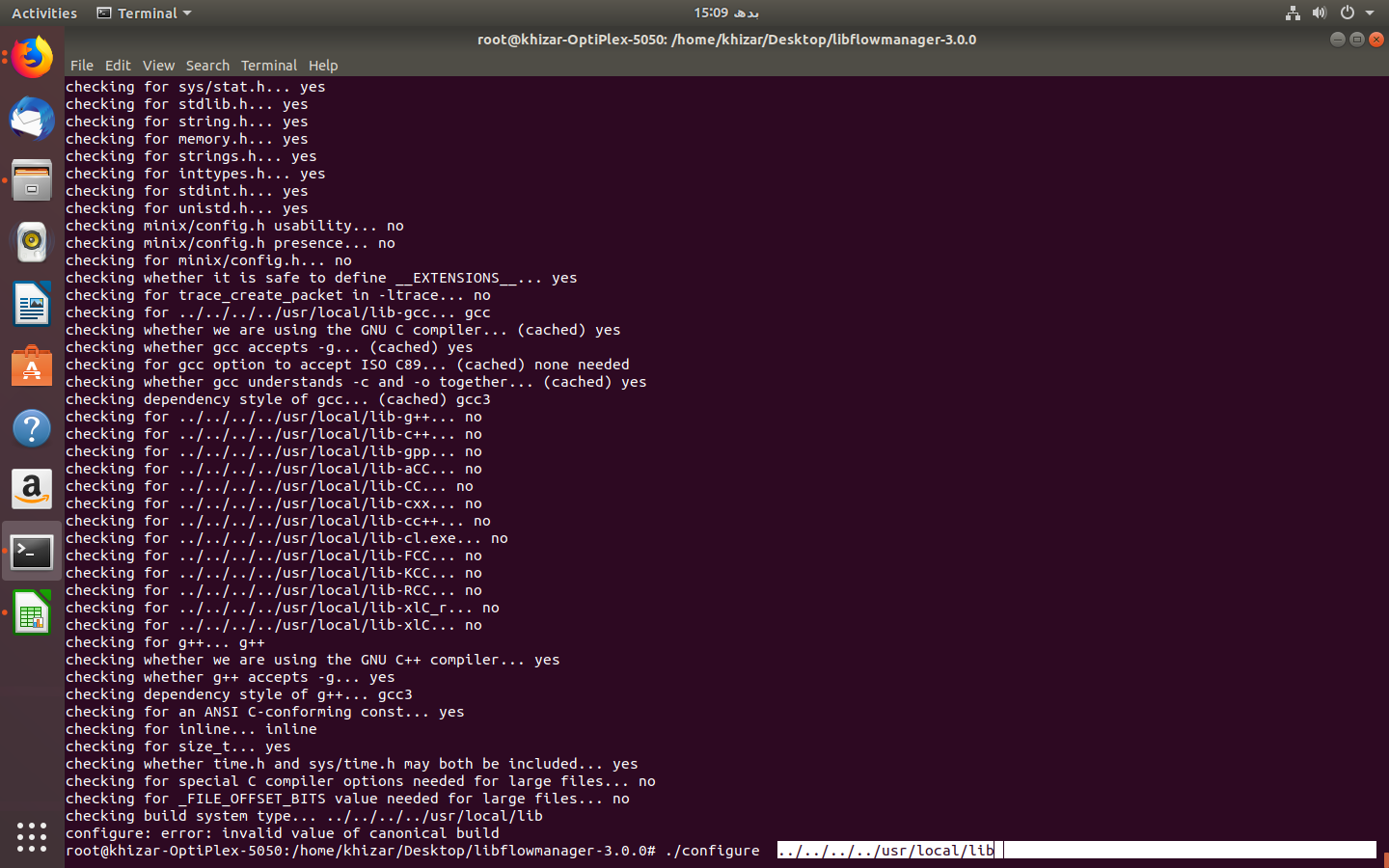
Task: Open the Terminal app indicator dropdown
Action: pos(143,13)
